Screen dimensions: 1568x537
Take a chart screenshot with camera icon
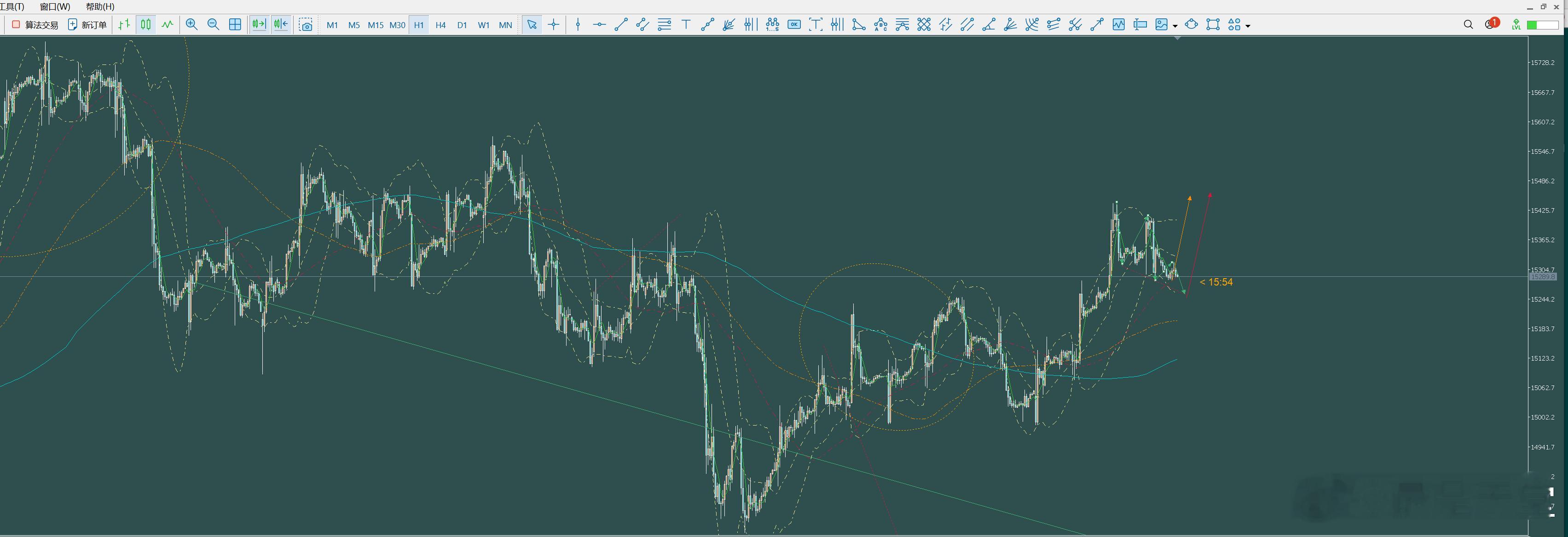306,24
